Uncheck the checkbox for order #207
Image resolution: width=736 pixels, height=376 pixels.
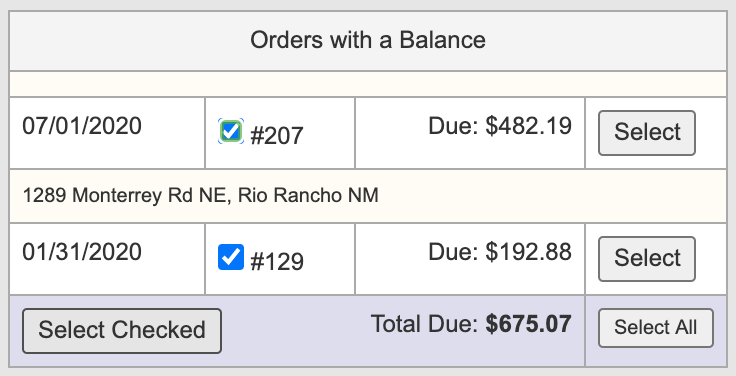tap(231, 131)
